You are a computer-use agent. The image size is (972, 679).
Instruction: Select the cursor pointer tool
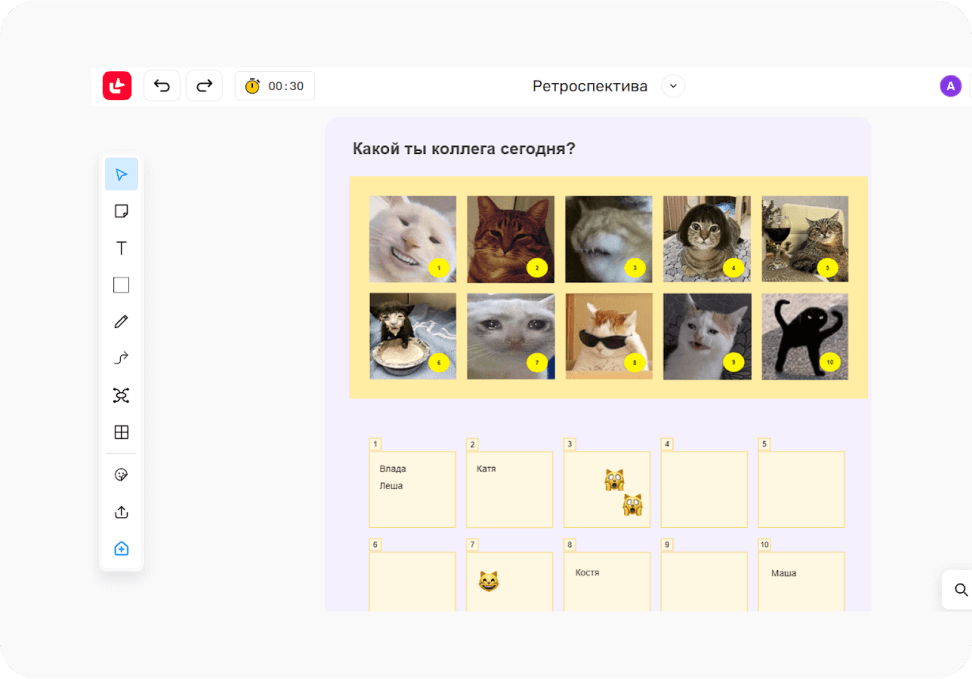(121, 174)
